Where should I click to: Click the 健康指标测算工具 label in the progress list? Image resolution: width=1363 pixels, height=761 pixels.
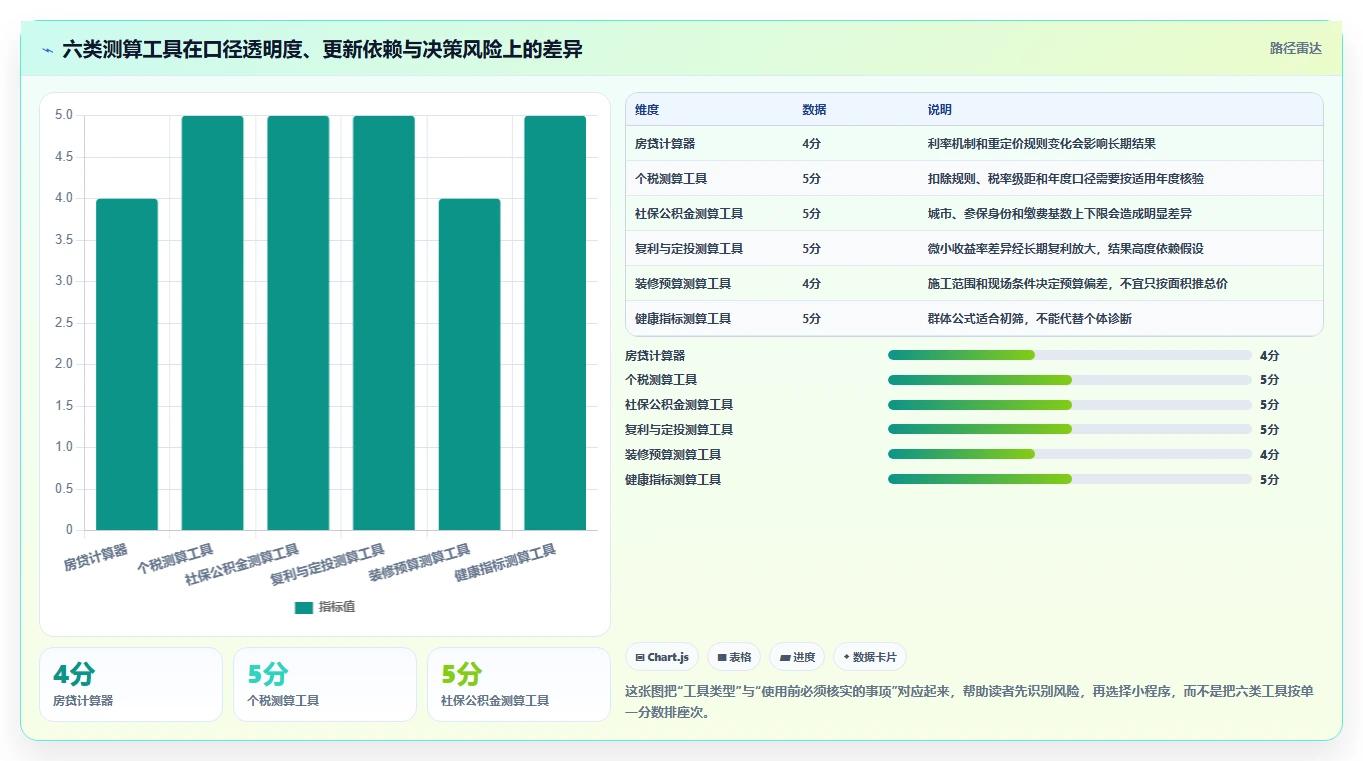click(x=673, y=479)
